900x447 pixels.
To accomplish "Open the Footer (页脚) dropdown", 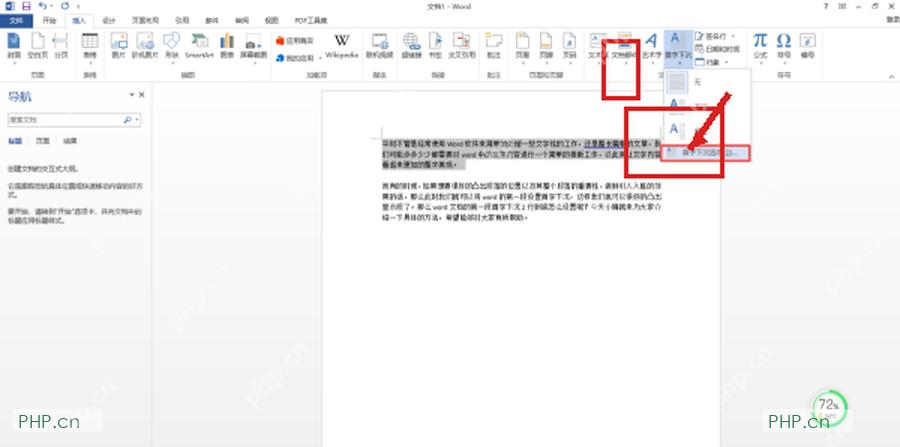I will click(546, 46).
